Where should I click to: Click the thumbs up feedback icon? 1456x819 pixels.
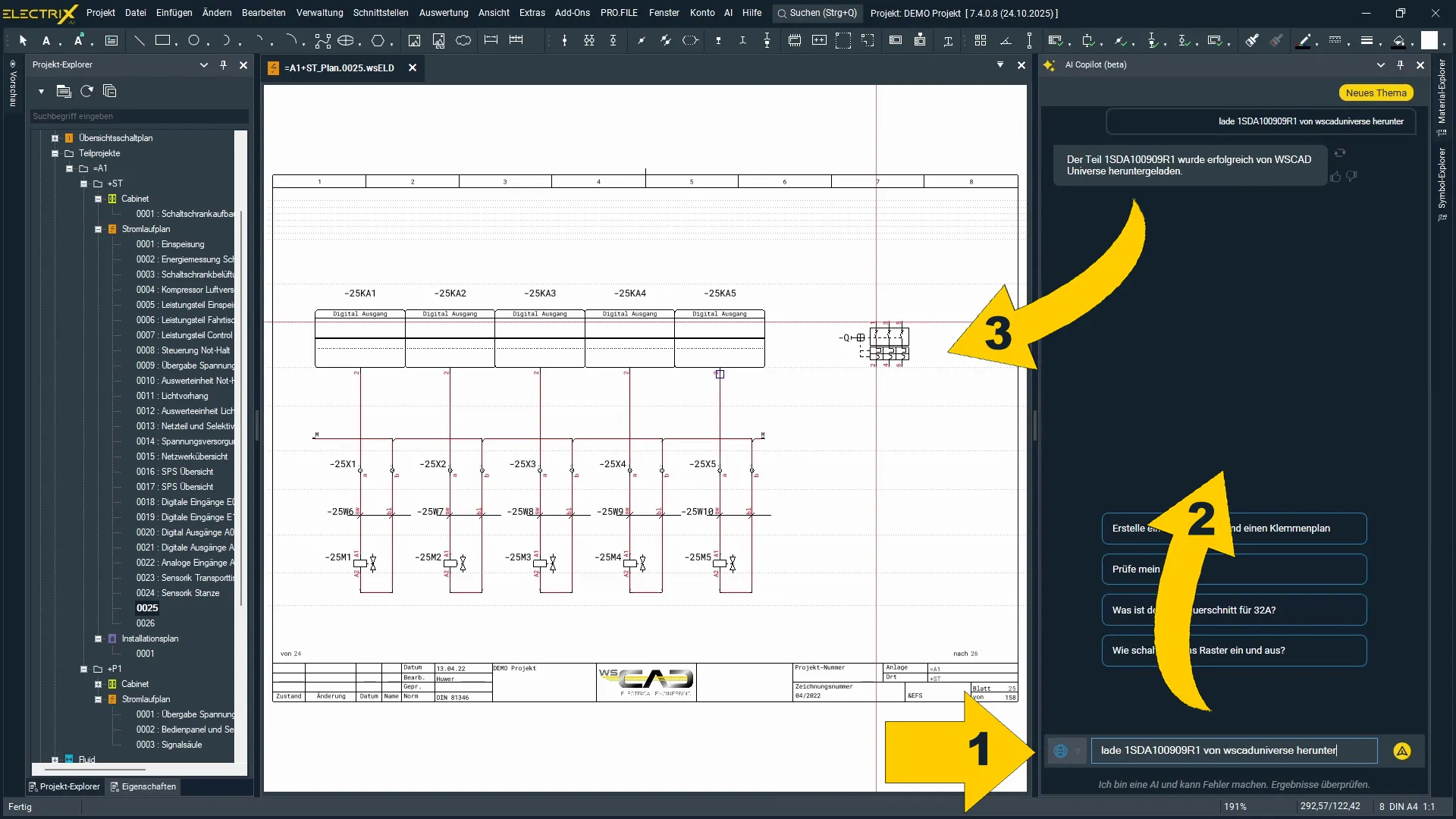pos(1335,177)
